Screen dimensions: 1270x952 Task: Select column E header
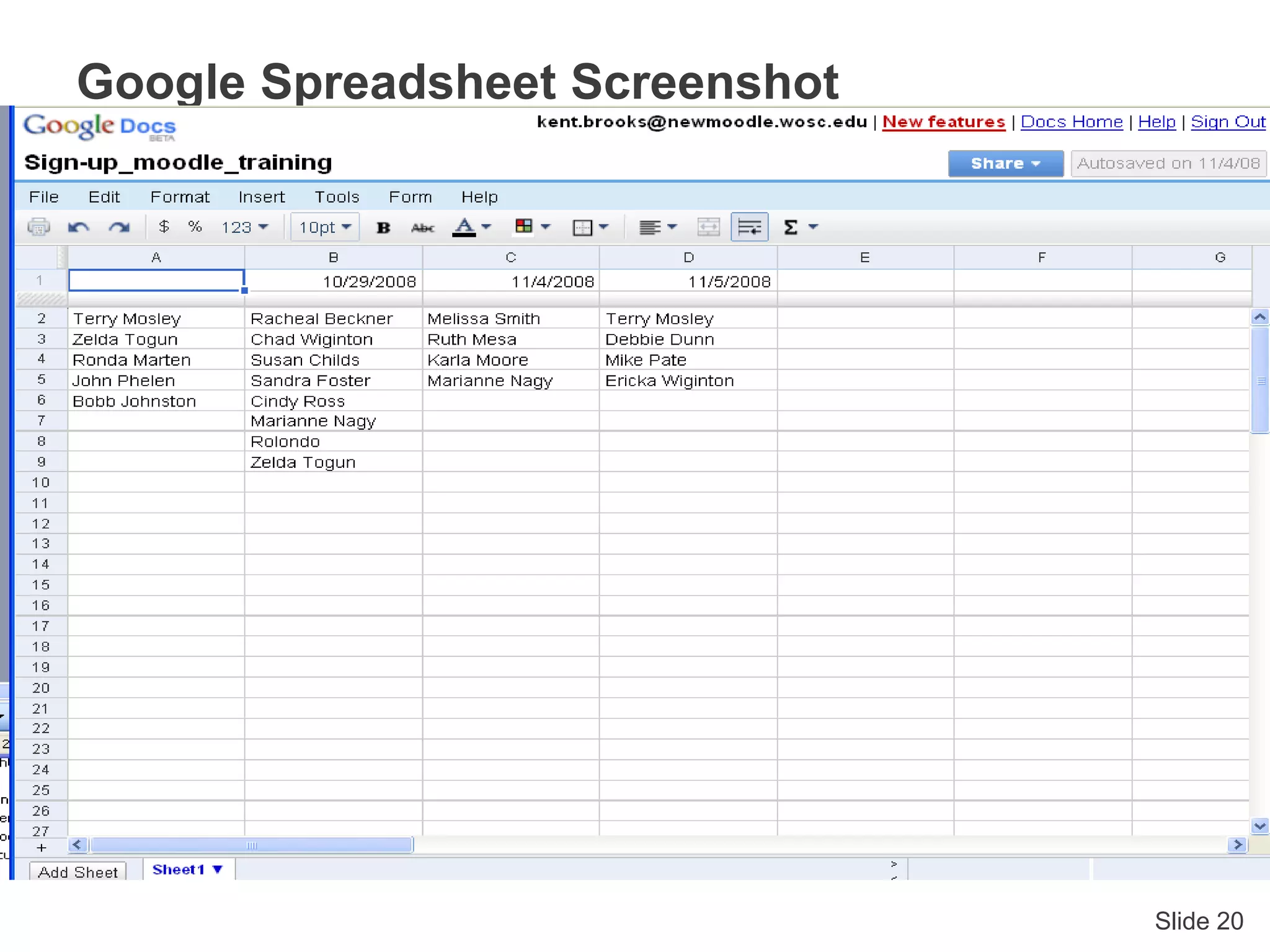tap(865, 257)
